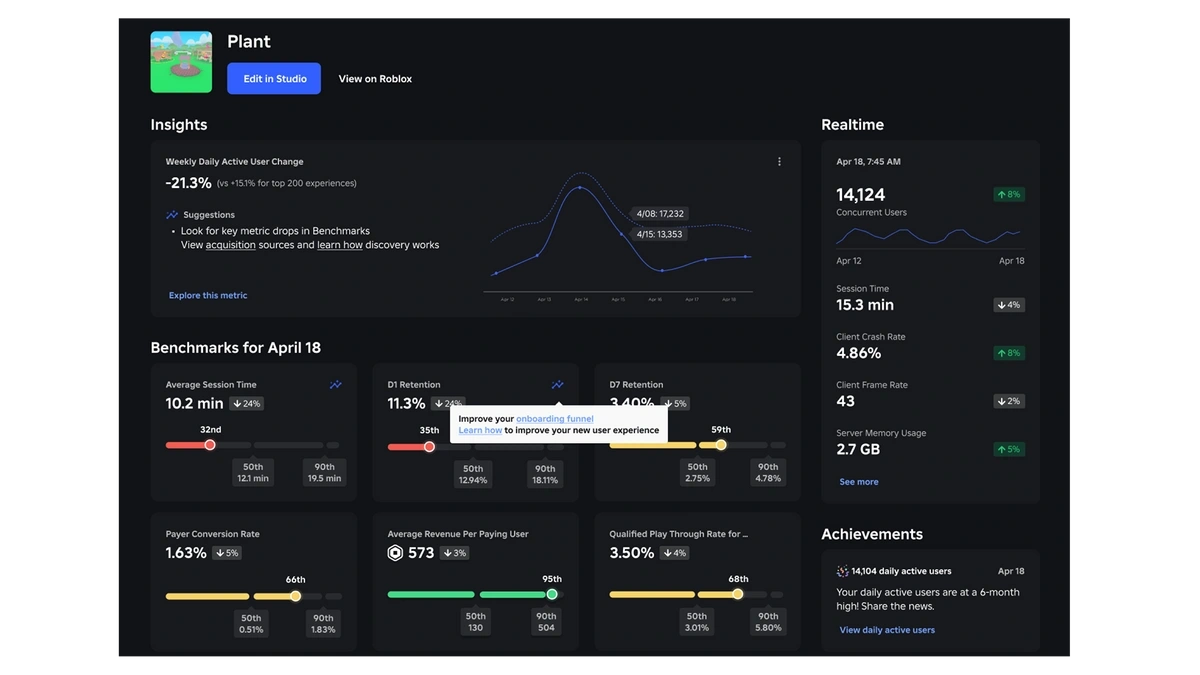Click the Robux icon beside 573
The image size is (1200, 675).
[395, 553]
